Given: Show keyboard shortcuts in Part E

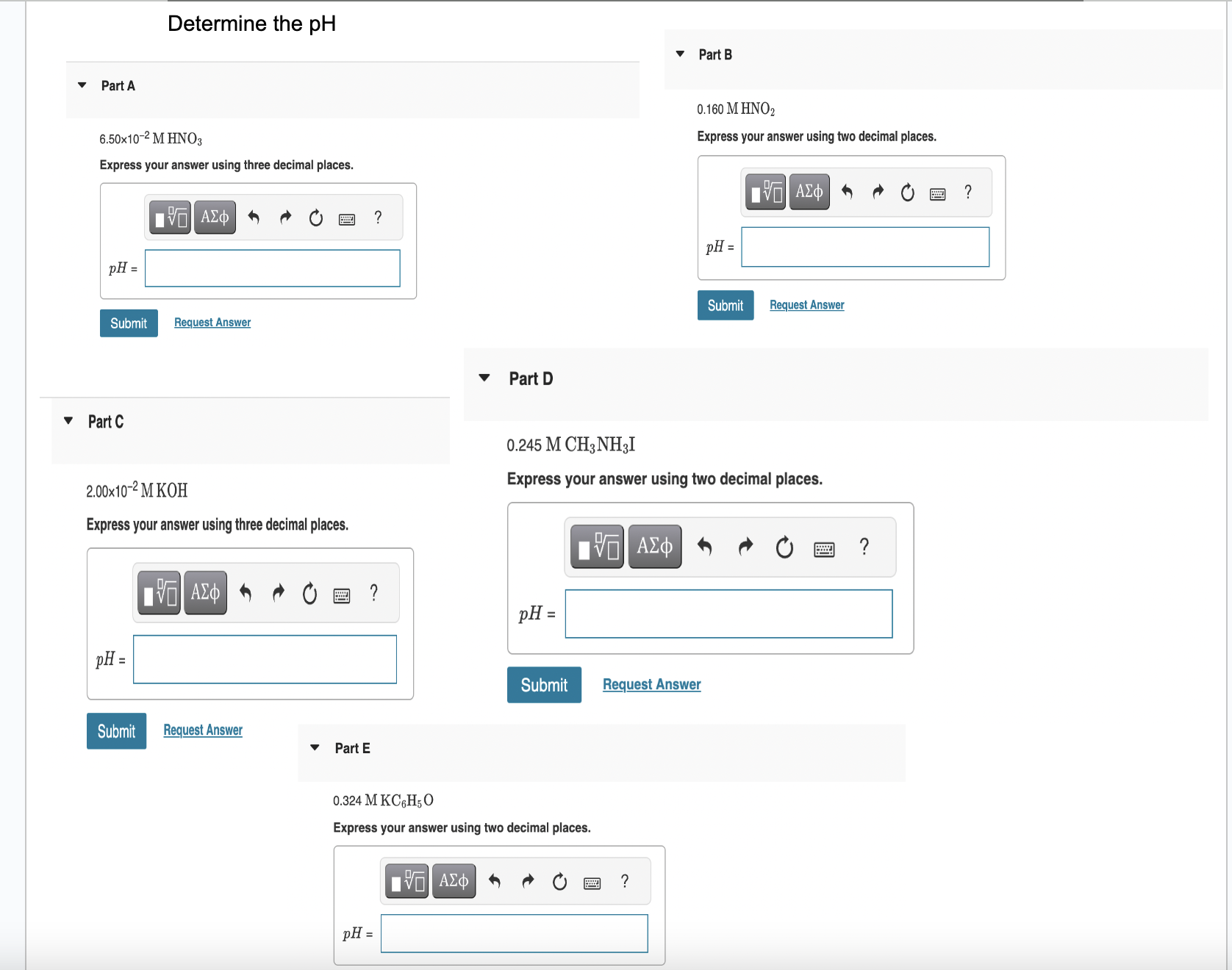Looking at the screenshot, I should pyautogui.click(x=592, y=883).
